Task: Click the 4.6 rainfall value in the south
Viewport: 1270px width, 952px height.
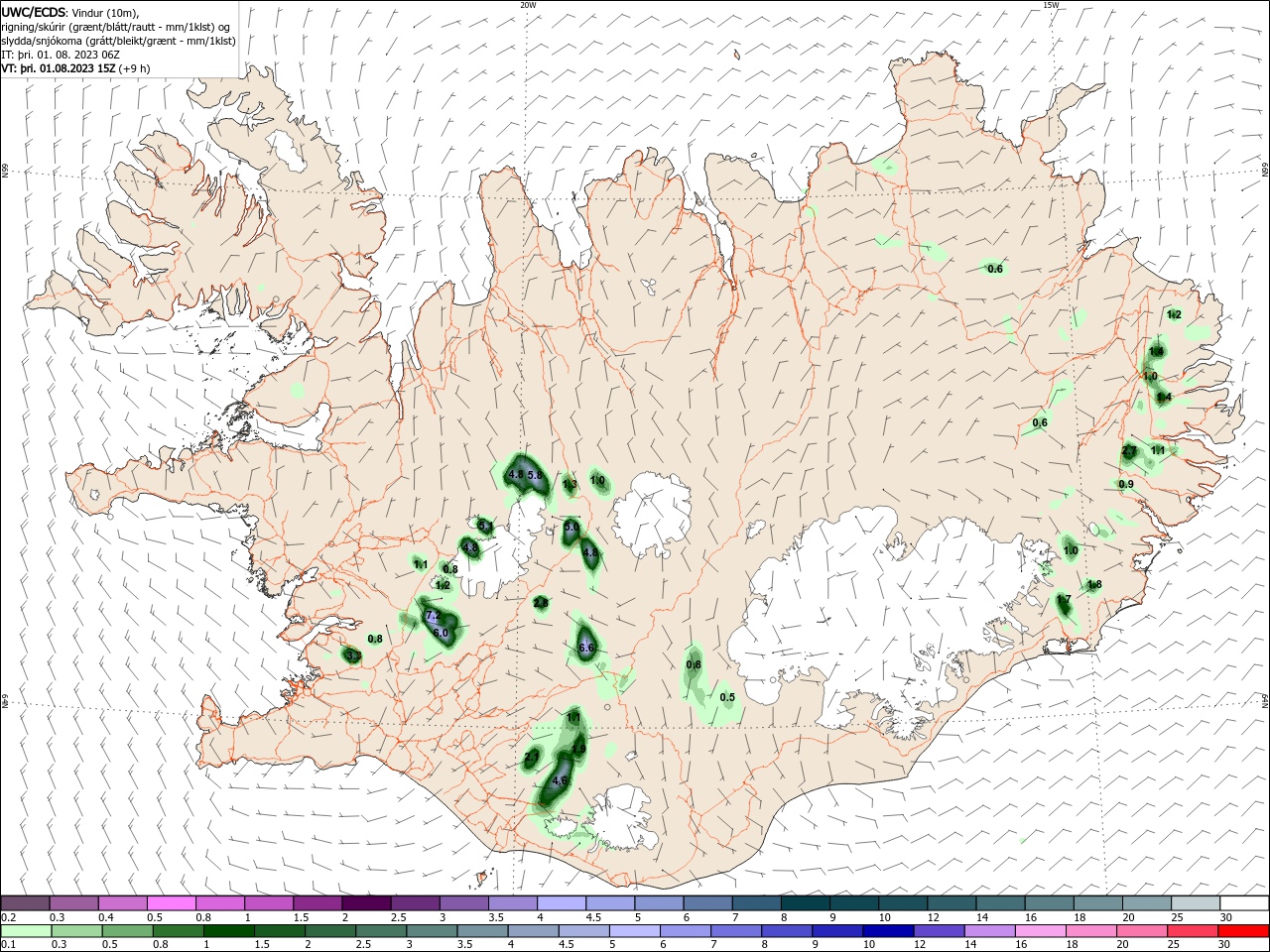Action: pyautogui.click(x=560, y=780)
